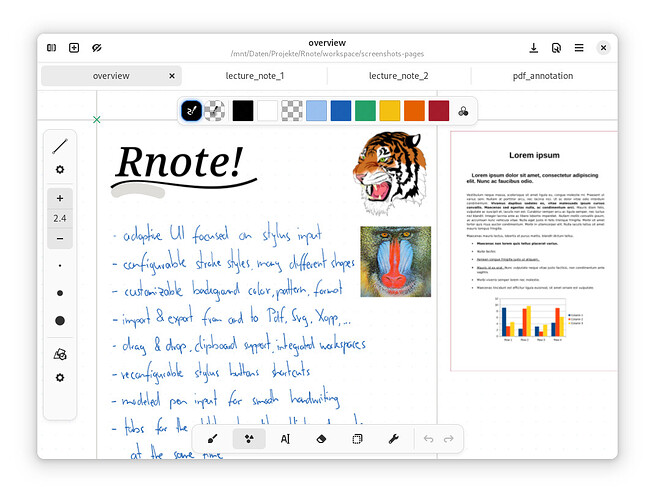Pick the transparent checkered swatch
Screen dimensions: 654x500
[292, 111]
